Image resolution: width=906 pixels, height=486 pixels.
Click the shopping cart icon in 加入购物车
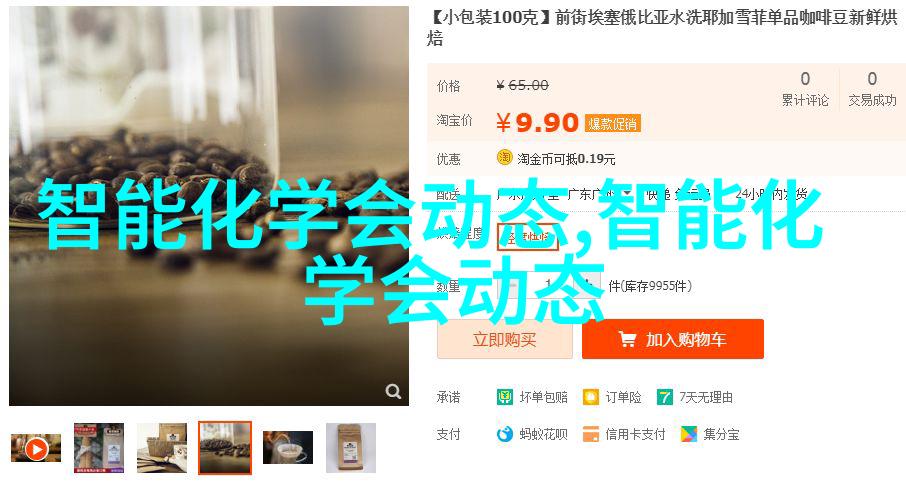[x=627, y=339]
